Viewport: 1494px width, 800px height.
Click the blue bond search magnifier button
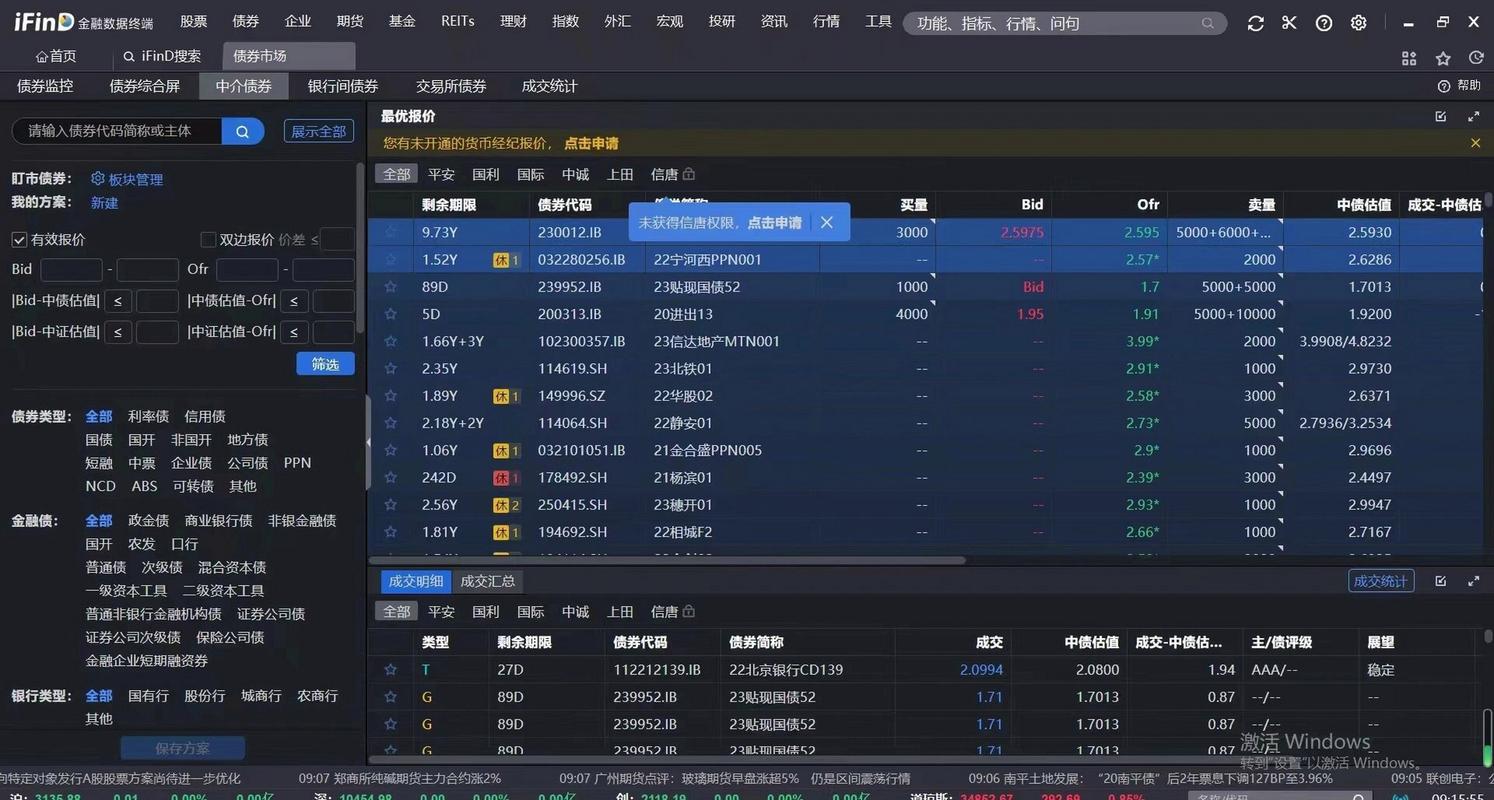(243, 131)
